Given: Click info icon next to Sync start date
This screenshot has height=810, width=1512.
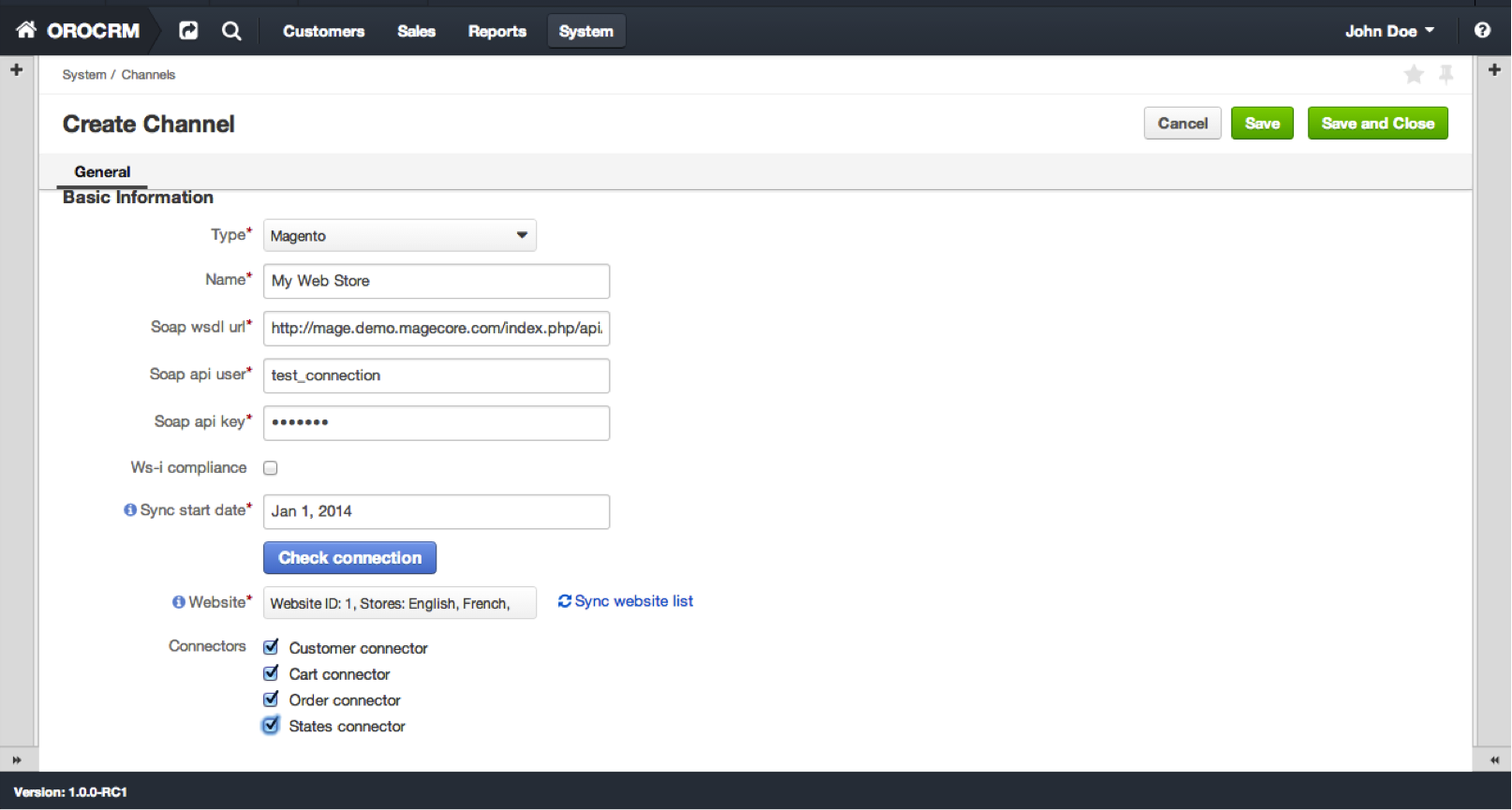Looking at the screenshot, I should click(130, 510).
